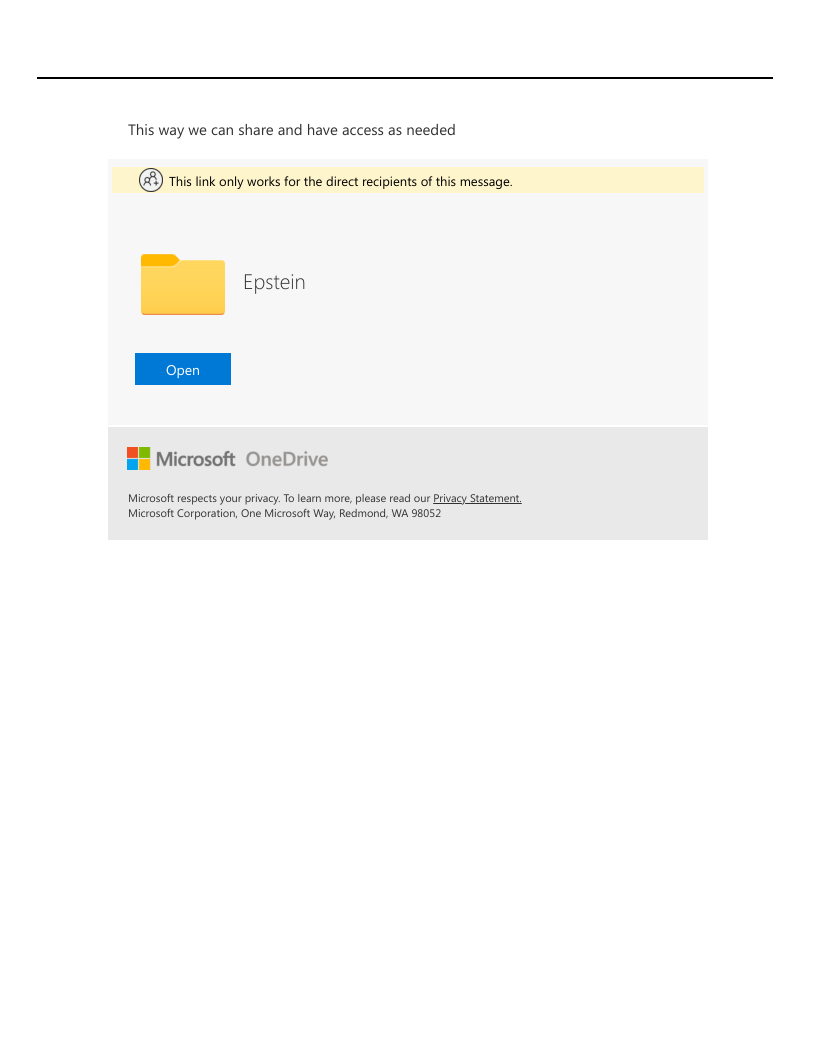The height and width of the screenshot is (1056, 816).
Task: Click the yellow direct recipients notice banner
Action: coord(408,180)
